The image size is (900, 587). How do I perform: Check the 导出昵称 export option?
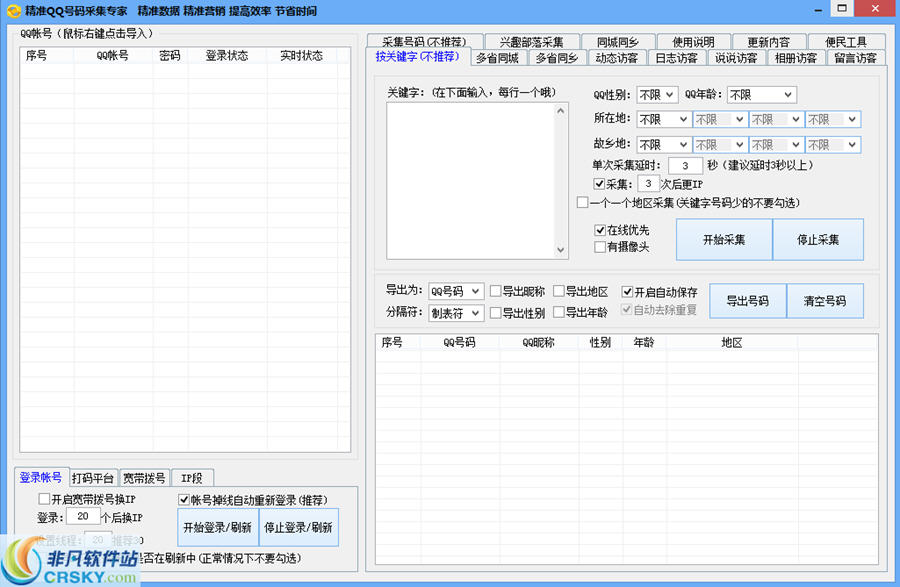click(493, 292)
